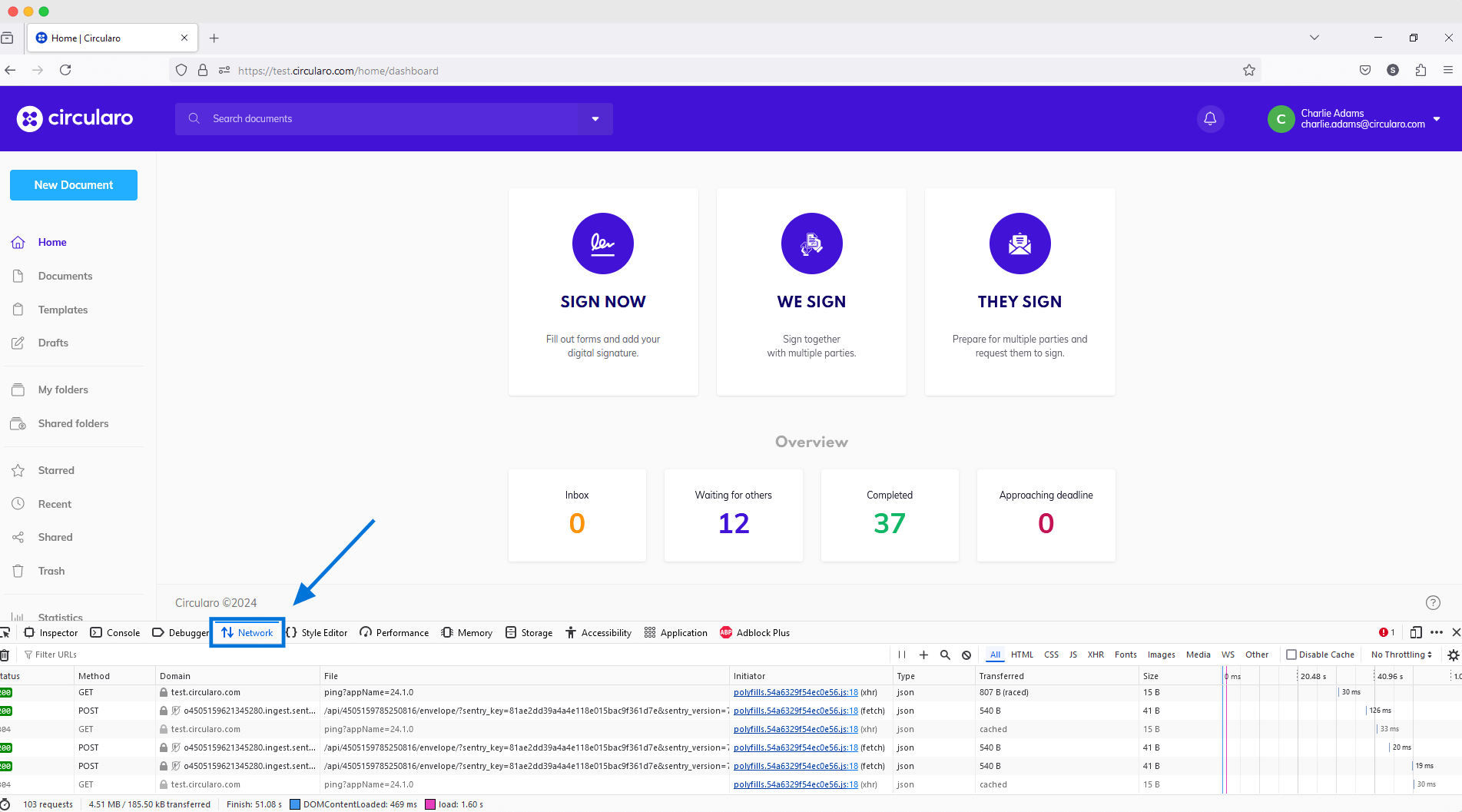Click the New Document button
1462x812 pixels.
point(74,185)
